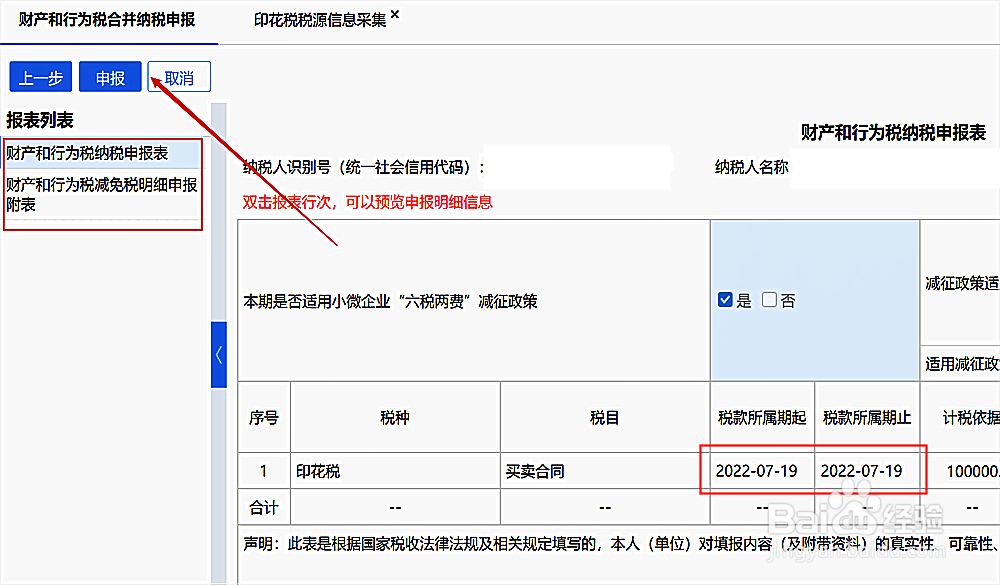Click the 报表列表 heading

point(40,120)
